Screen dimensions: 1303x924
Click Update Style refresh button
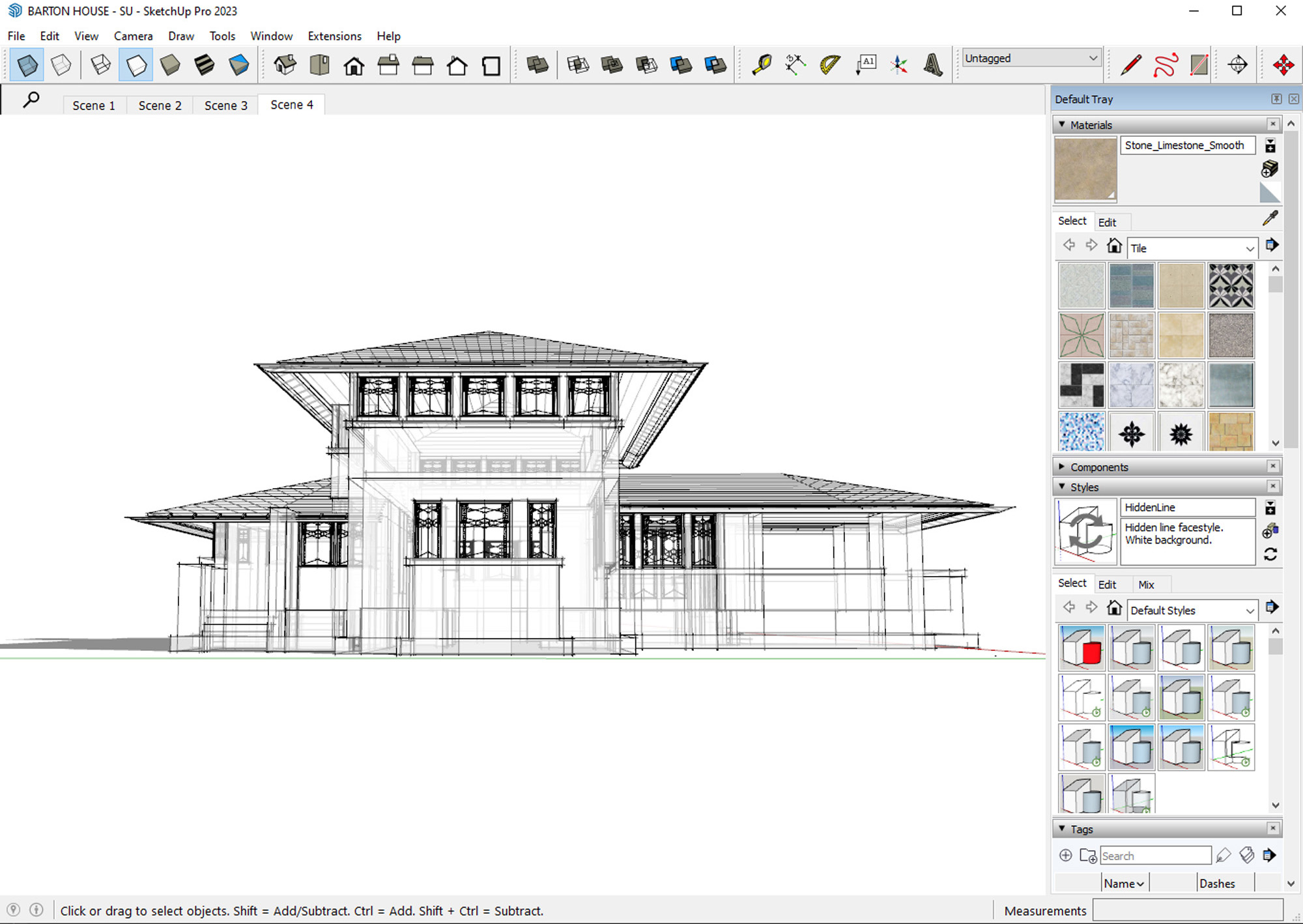1270,555
